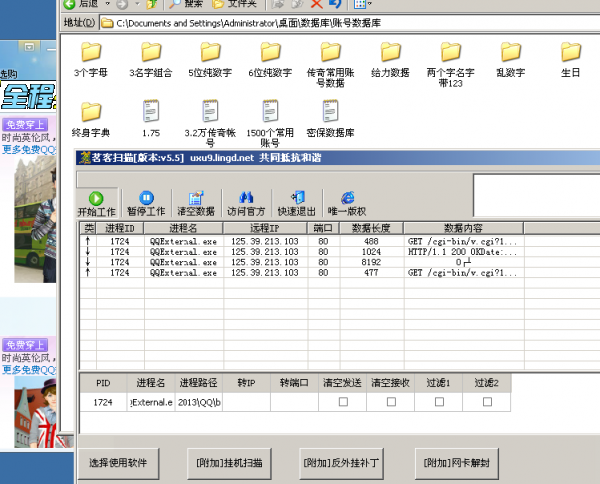The width and height of the screenshot is (600, 484).
Task: Select the 两个字名字带123 folder
Action: coord(450,64)
